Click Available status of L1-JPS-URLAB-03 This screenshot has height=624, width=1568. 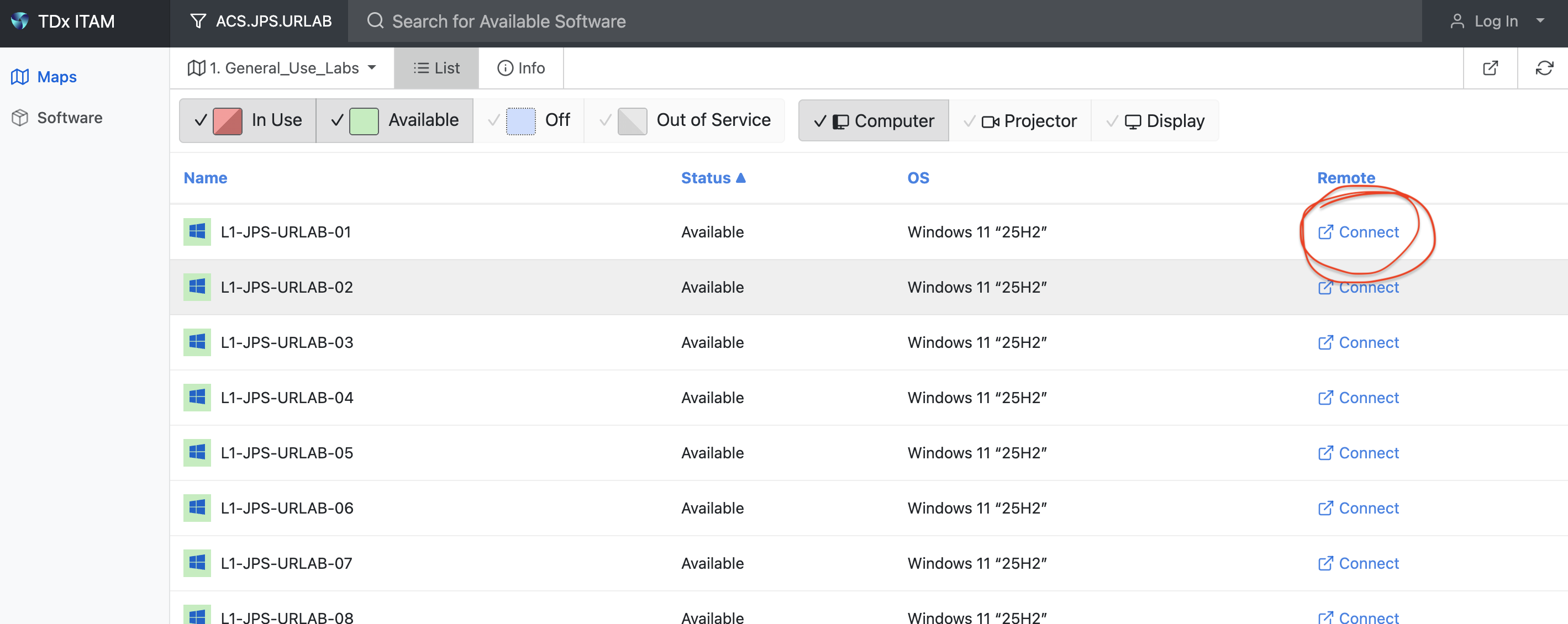point(712,342)
